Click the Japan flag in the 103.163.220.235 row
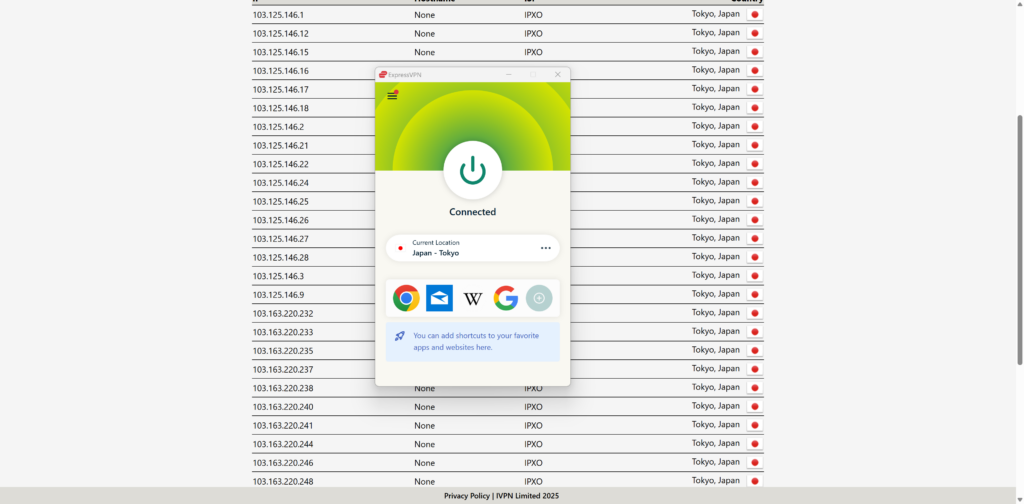Screen dimensions: 1024x504 [x=755, y=351]
